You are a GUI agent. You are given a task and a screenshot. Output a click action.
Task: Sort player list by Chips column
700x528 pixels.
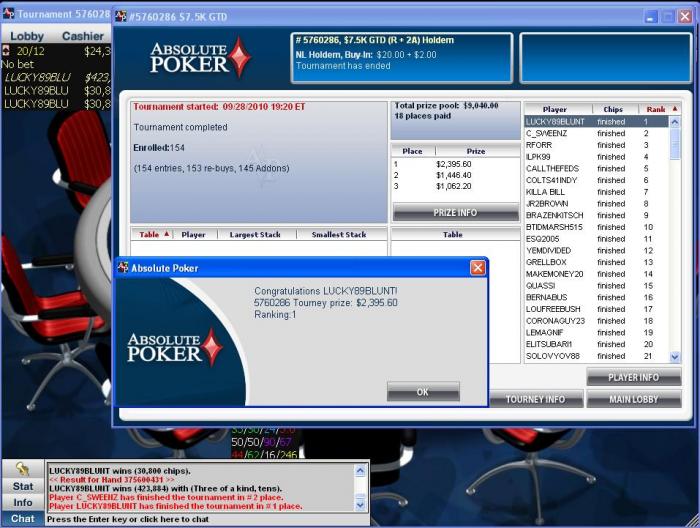pos(613,109)
